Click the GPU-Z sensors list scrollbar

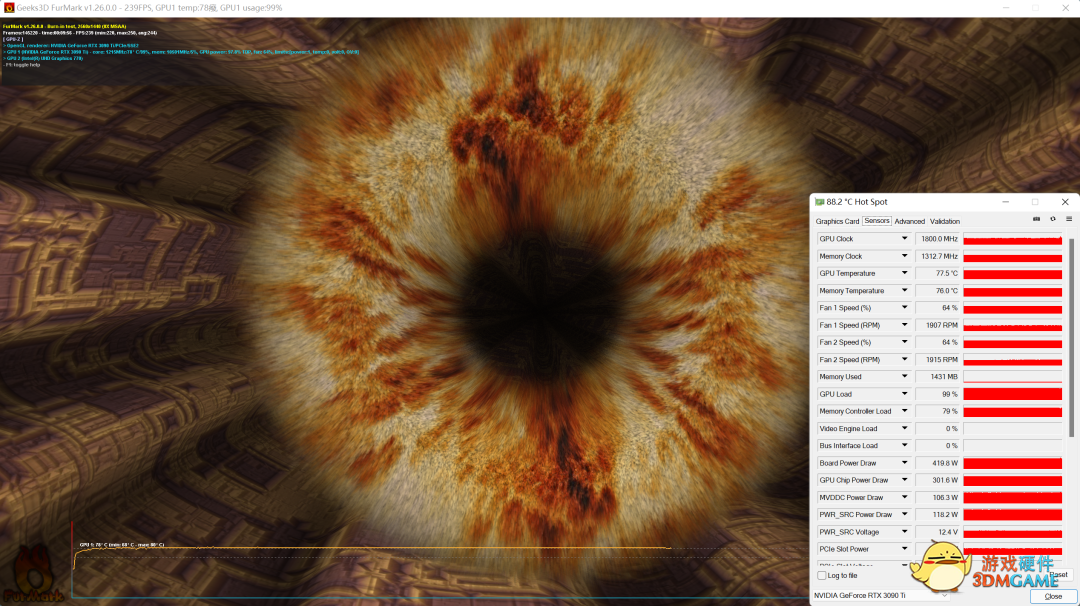click(1071, 337)
